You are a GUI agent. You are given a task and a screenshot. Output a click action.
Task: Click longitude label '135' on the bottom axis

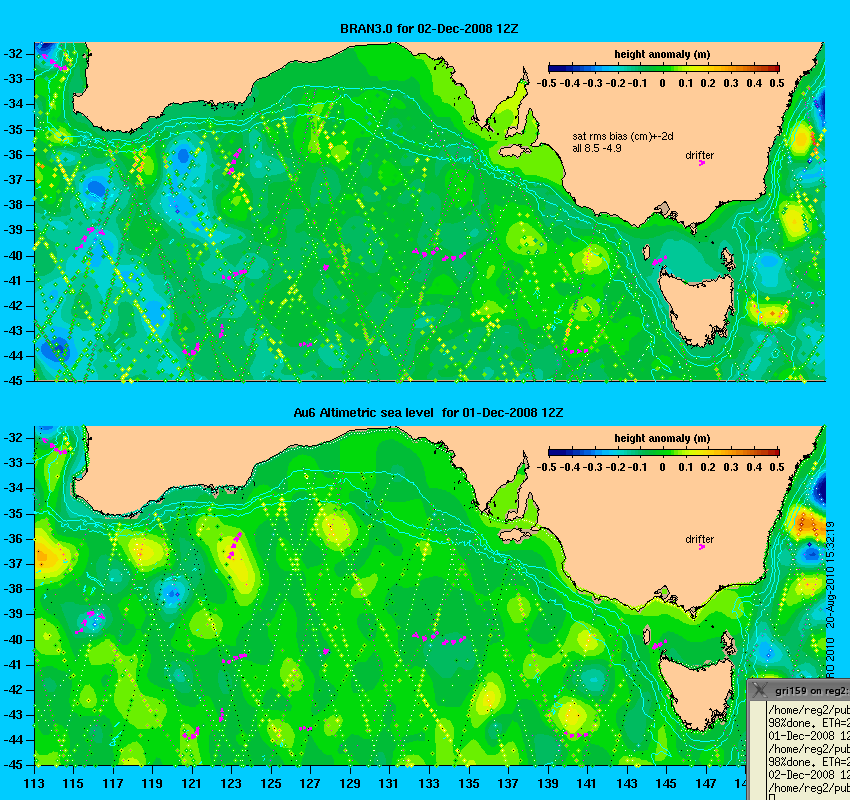[x=469, y=784]
